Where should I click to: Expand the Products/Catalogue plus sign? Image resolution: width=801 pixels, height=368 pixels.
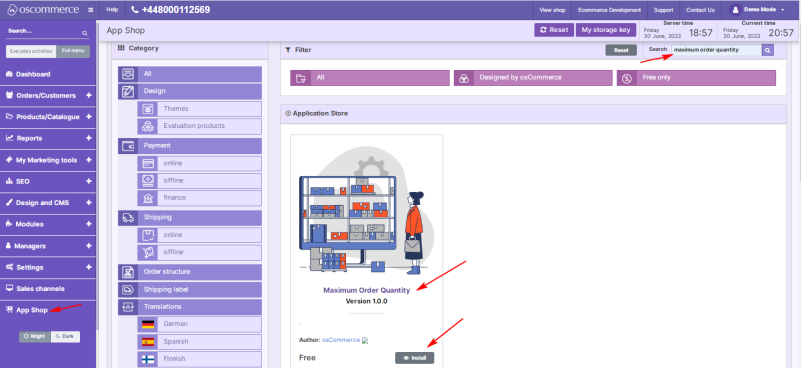click(x=89, y=117)
